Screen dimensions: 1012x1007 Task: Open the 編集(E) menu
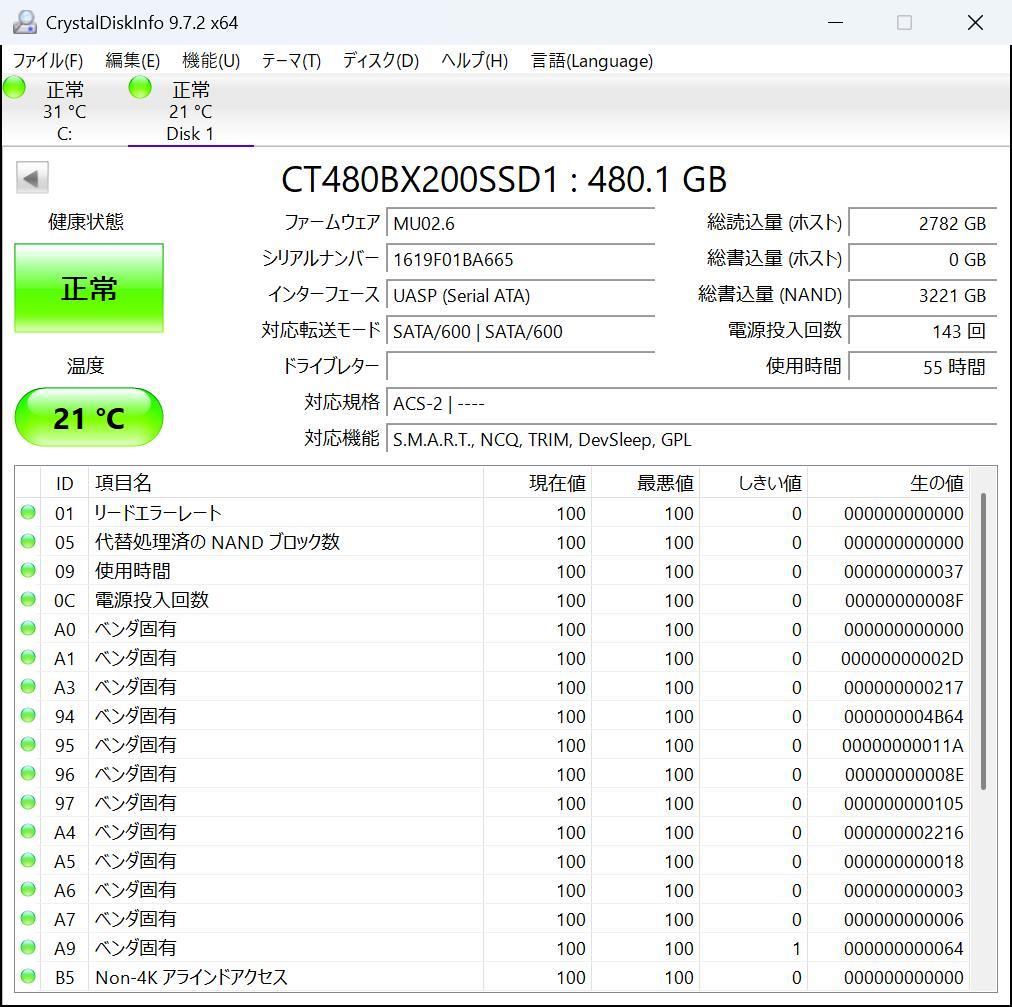pyautogui.click(x=131, y=61)
